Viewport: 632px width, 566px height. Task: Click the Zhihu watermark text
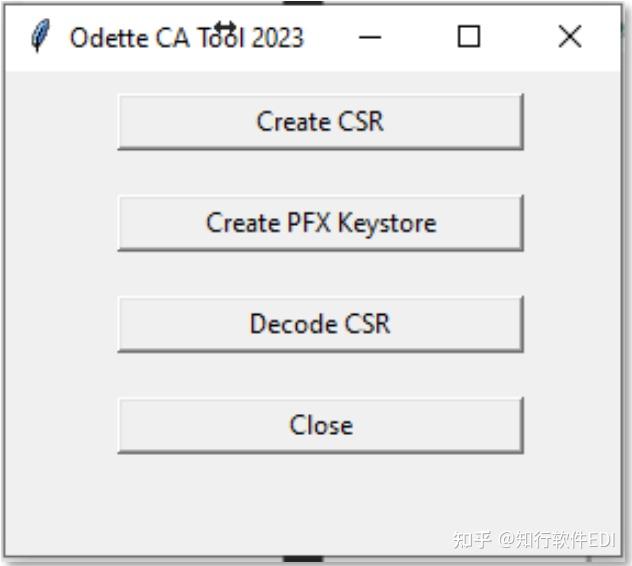534,540
